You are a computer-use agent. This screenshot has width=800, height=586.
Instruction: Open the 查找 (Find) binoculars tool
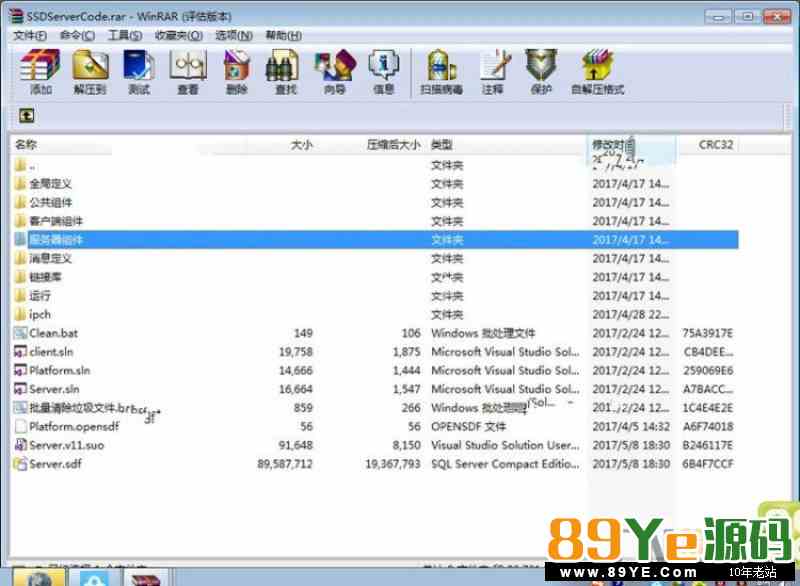[x=285, y=72]
